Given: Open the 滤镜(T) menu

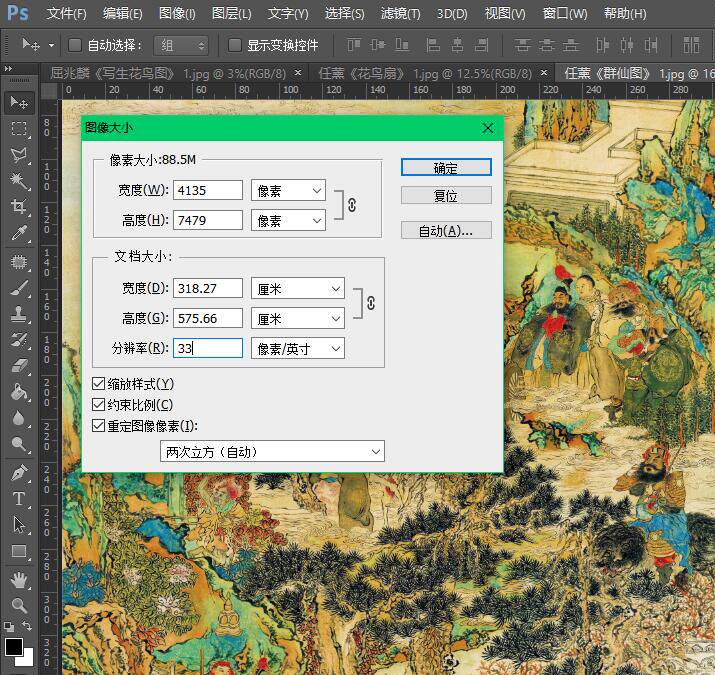Looking at the screenshot, I should (x=401, y=14).
